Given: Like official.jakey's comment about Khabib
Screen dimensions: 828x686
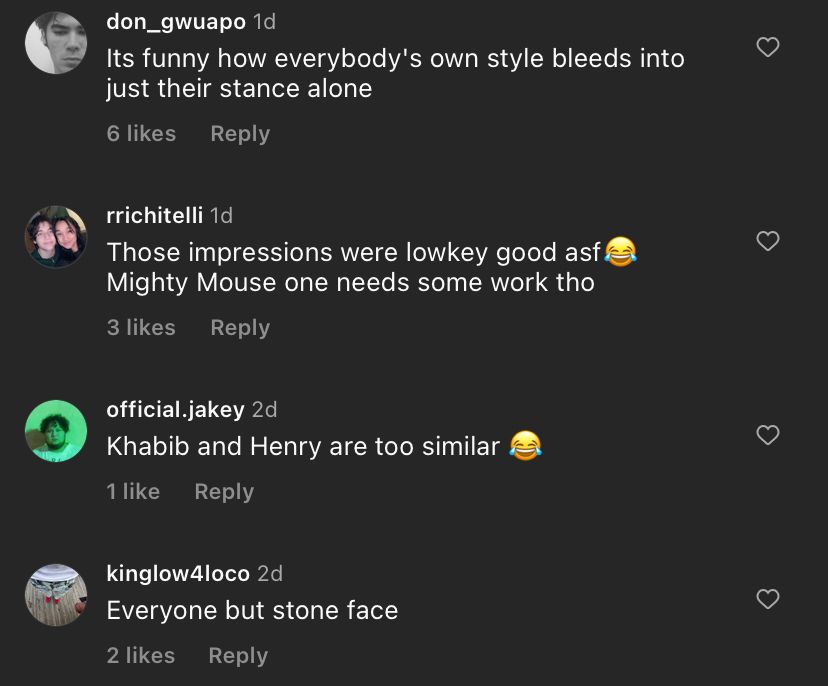Looking at the screenshot, I should [x=767, y=435].
